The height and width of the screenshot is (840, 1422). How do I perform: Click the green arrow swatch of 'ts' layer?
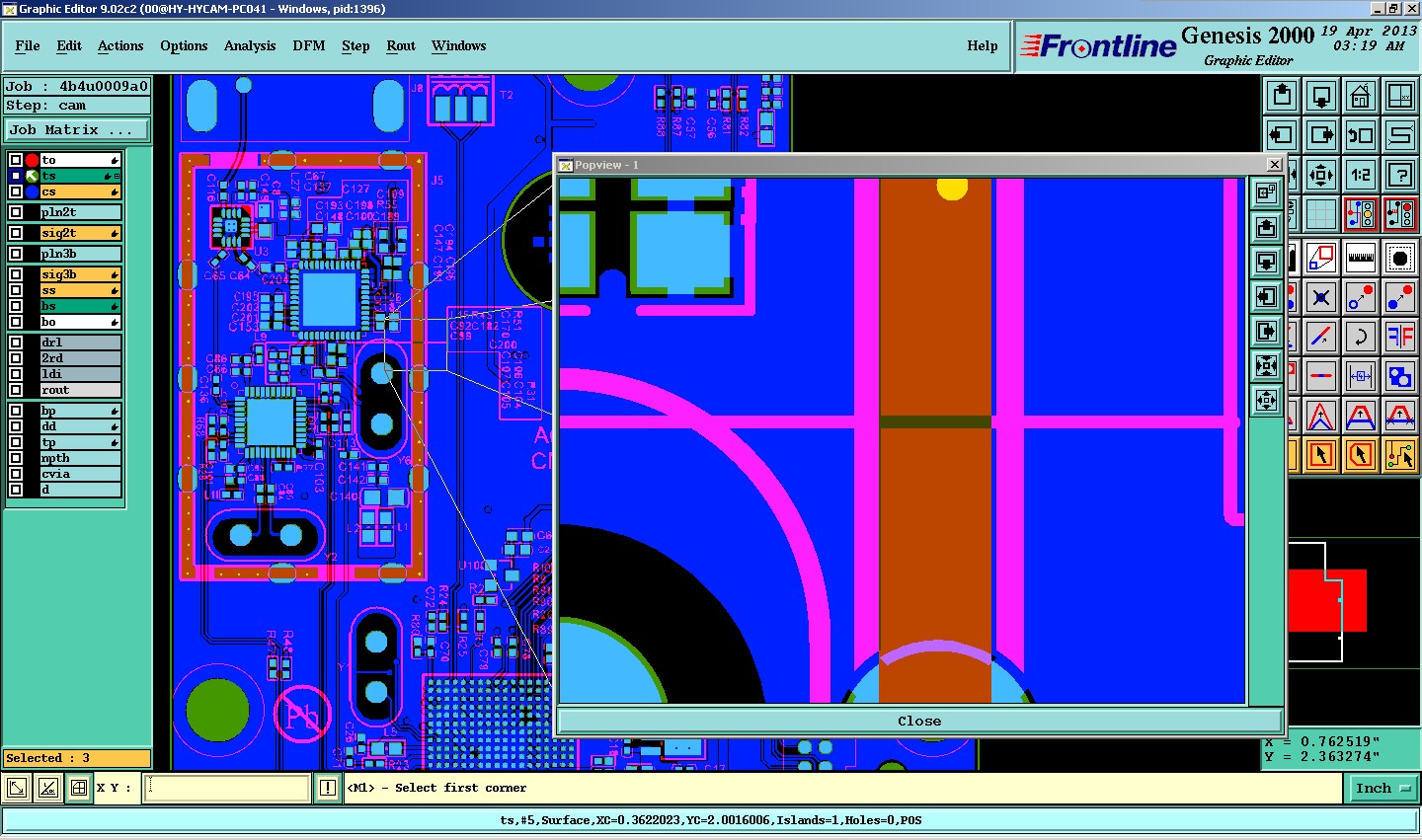(32, 176)
